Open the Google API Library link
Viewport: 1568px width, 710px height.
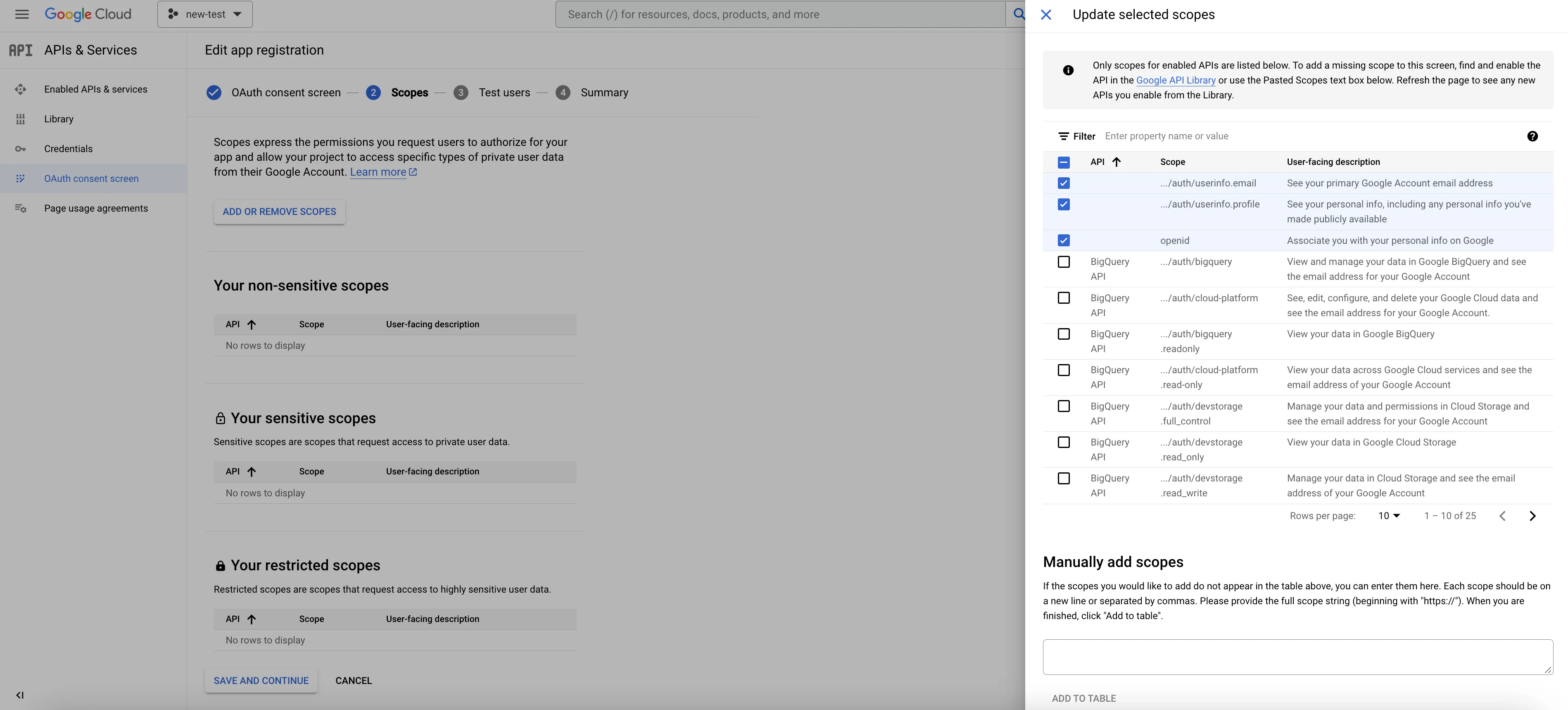click(1176, 80)
